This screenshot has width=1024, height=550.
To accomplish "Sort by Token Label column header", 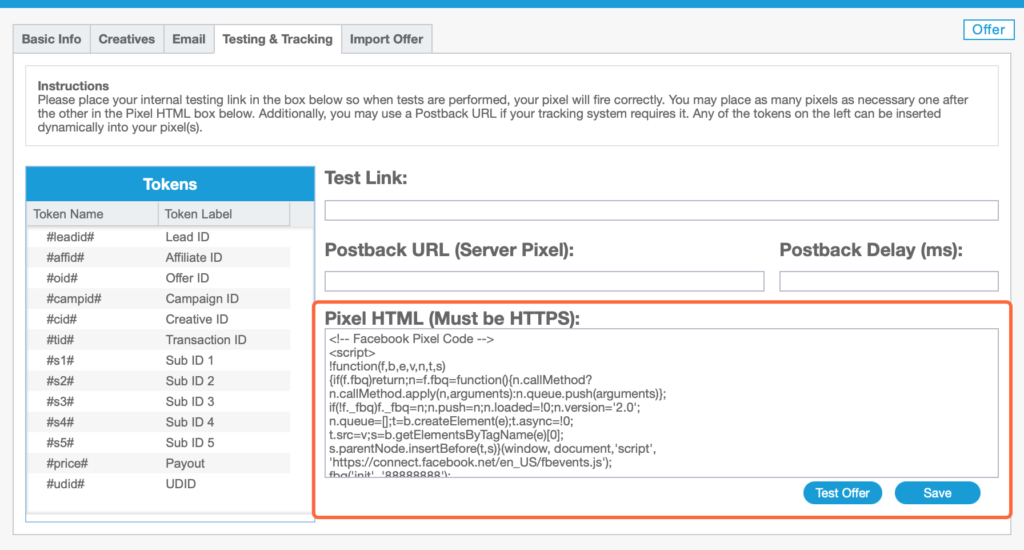I will tap(223, 214).
